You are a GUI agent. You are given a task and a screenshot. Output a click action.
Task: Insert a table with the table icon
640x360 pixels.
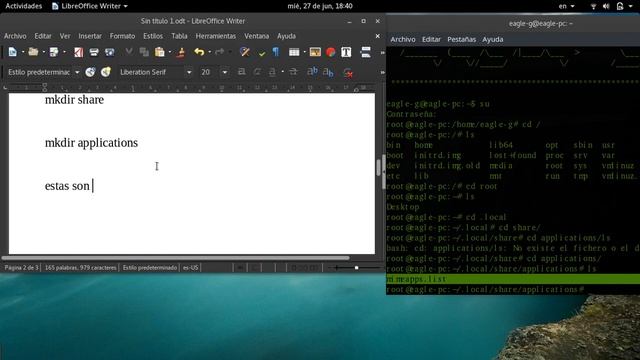click(x=294, y=52)
